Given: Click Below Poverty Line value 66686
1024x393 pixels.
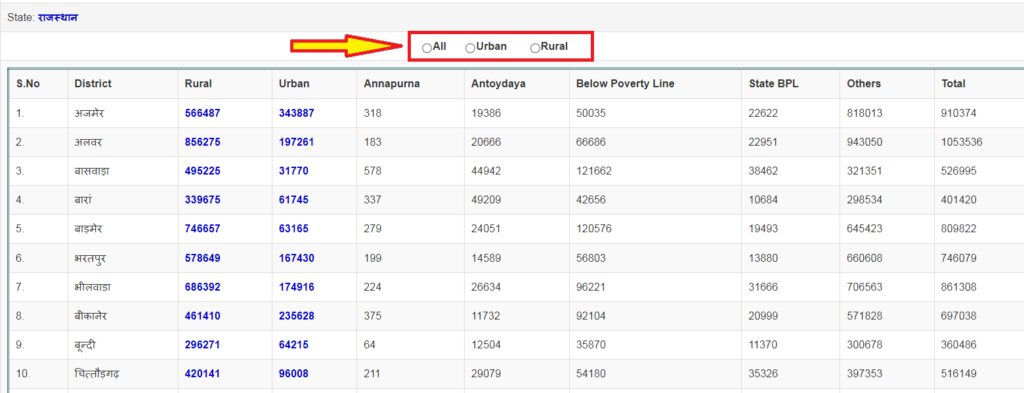Looking at the screenshot, I should (590, 142).
